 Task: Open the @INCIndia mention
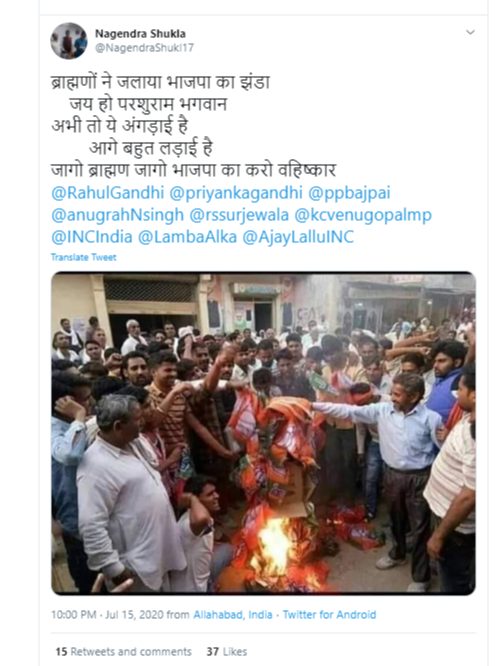pos(92,237)
